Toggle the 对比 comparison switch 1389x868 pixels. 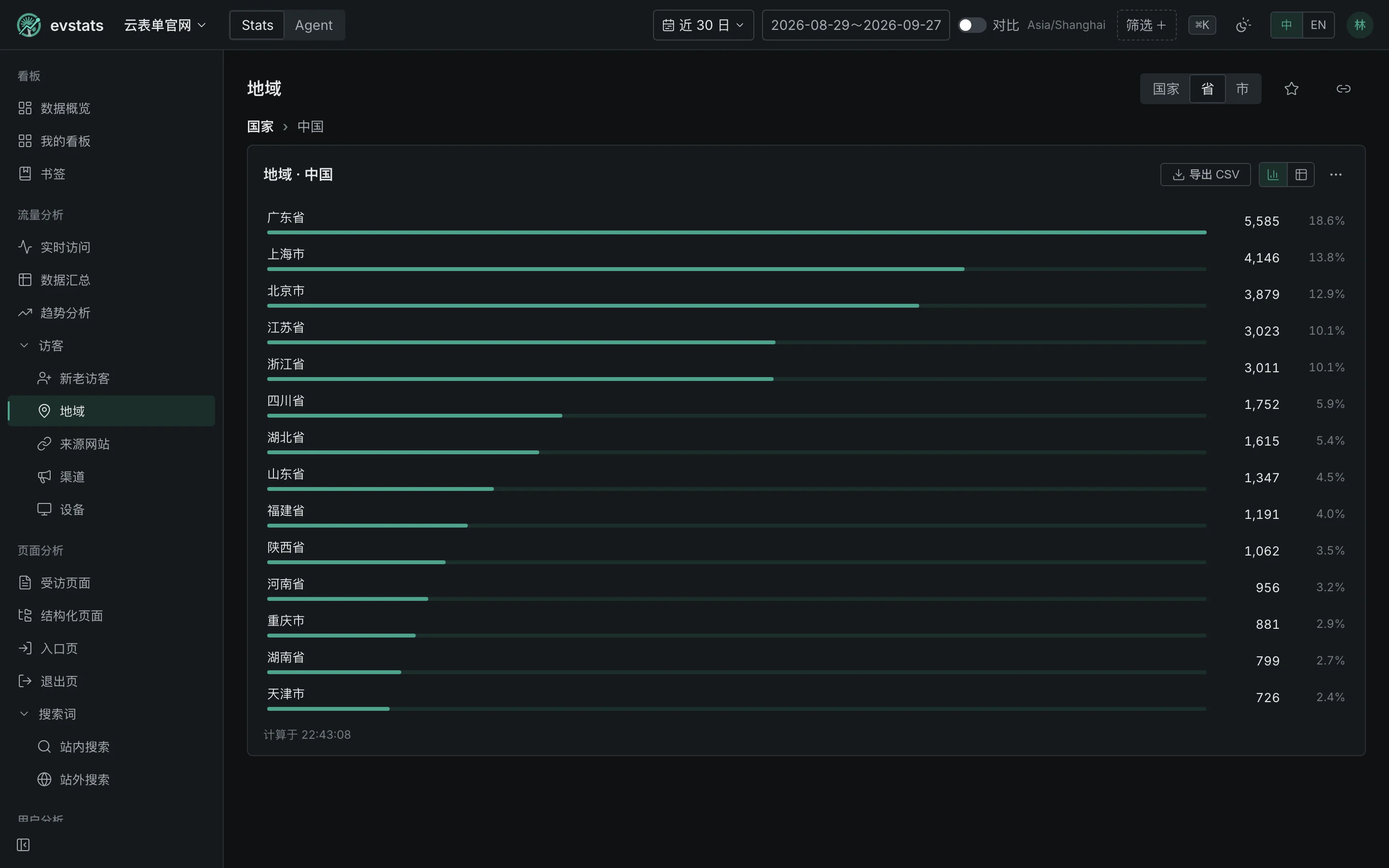tap(972, 25)
